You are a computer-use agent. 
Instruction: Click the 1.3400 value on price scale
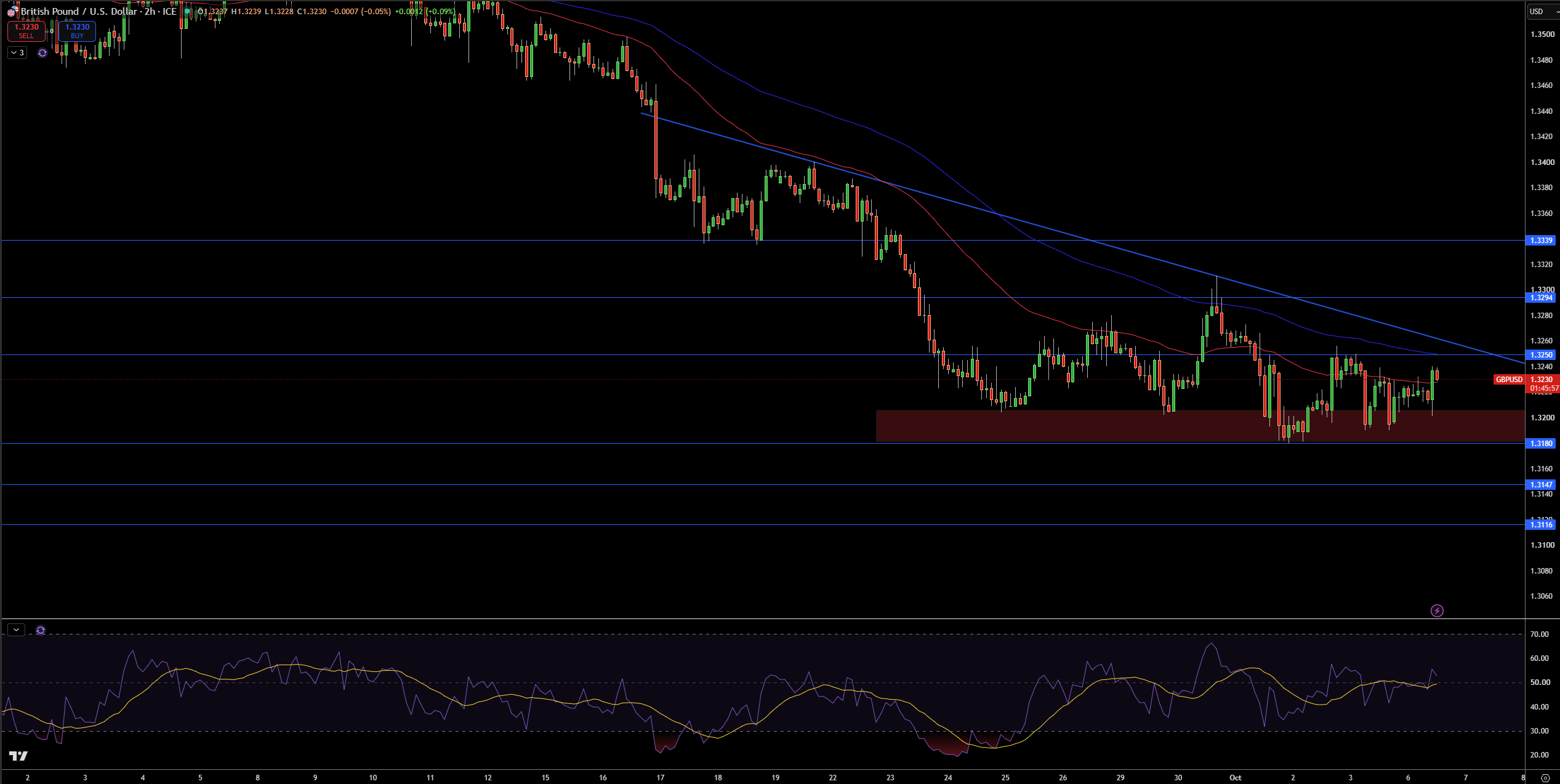[x=1542, y=162]
